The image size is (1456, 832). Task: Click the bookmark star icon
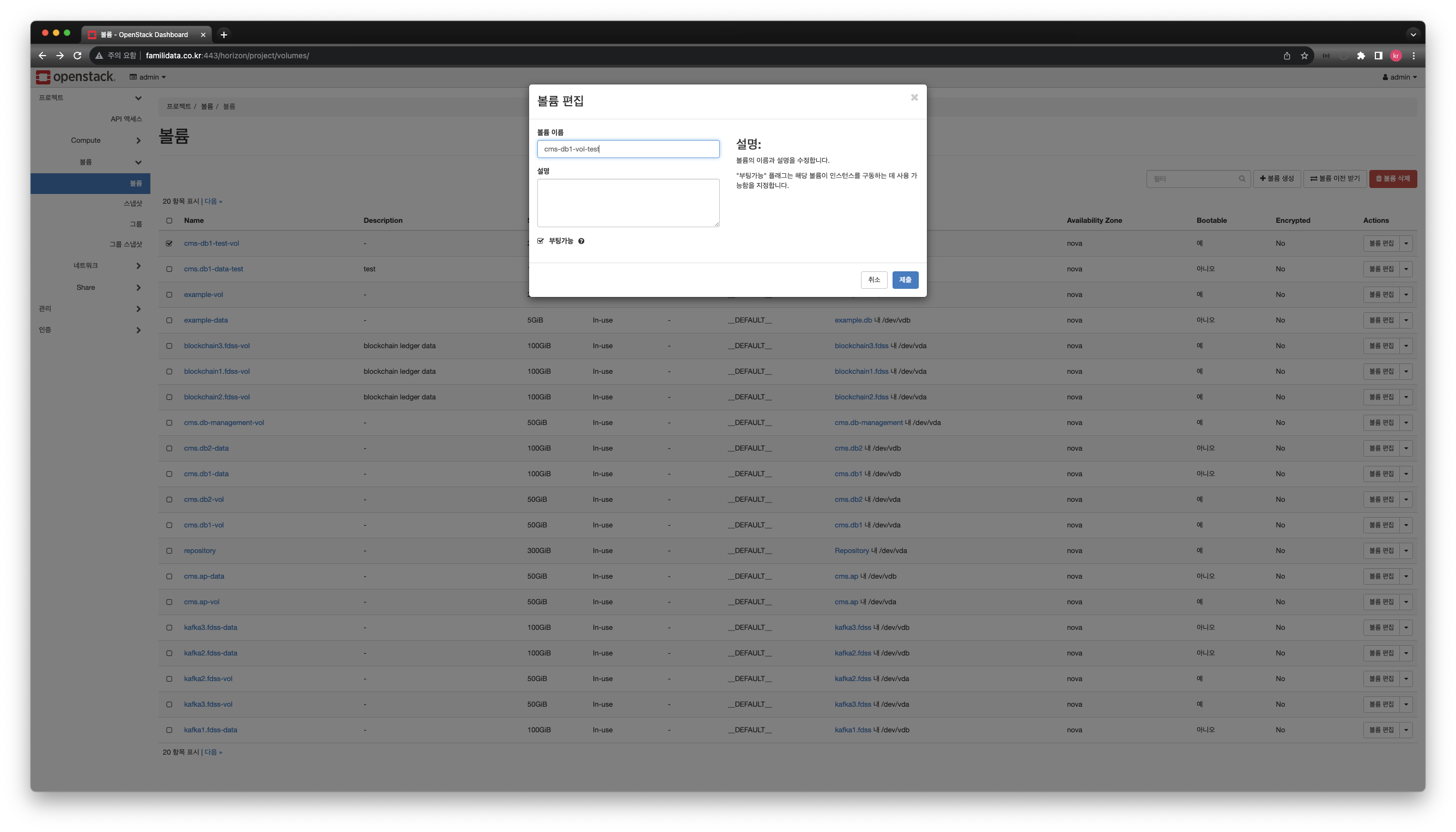point(1304,56)
